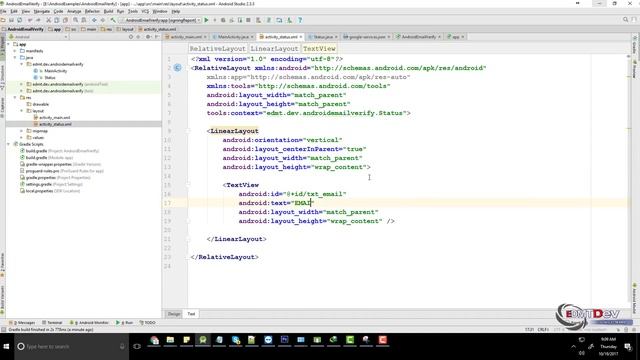Click the scroll-from-source target icon in the project panel

click(131, 37)
